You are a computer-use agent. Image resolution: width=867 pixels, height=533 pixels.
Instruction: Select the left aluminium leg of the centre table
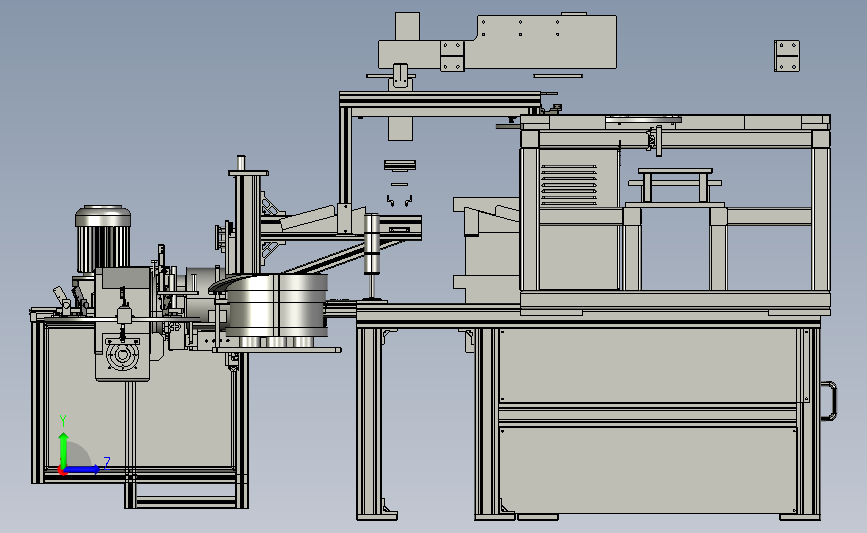(369, 423)
